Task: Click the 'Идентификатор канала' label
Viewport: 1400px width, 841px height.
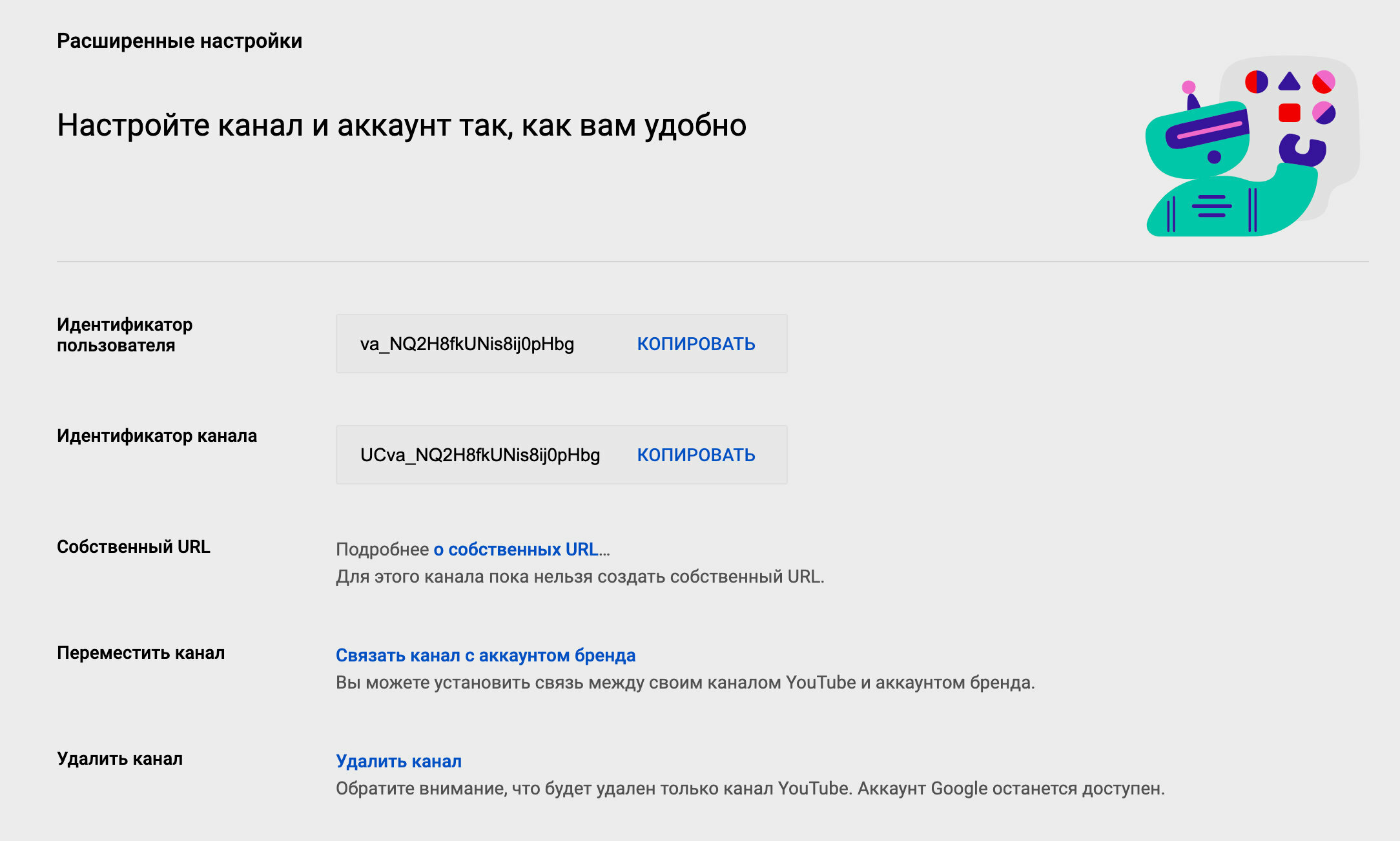Action: click(157, 435)
